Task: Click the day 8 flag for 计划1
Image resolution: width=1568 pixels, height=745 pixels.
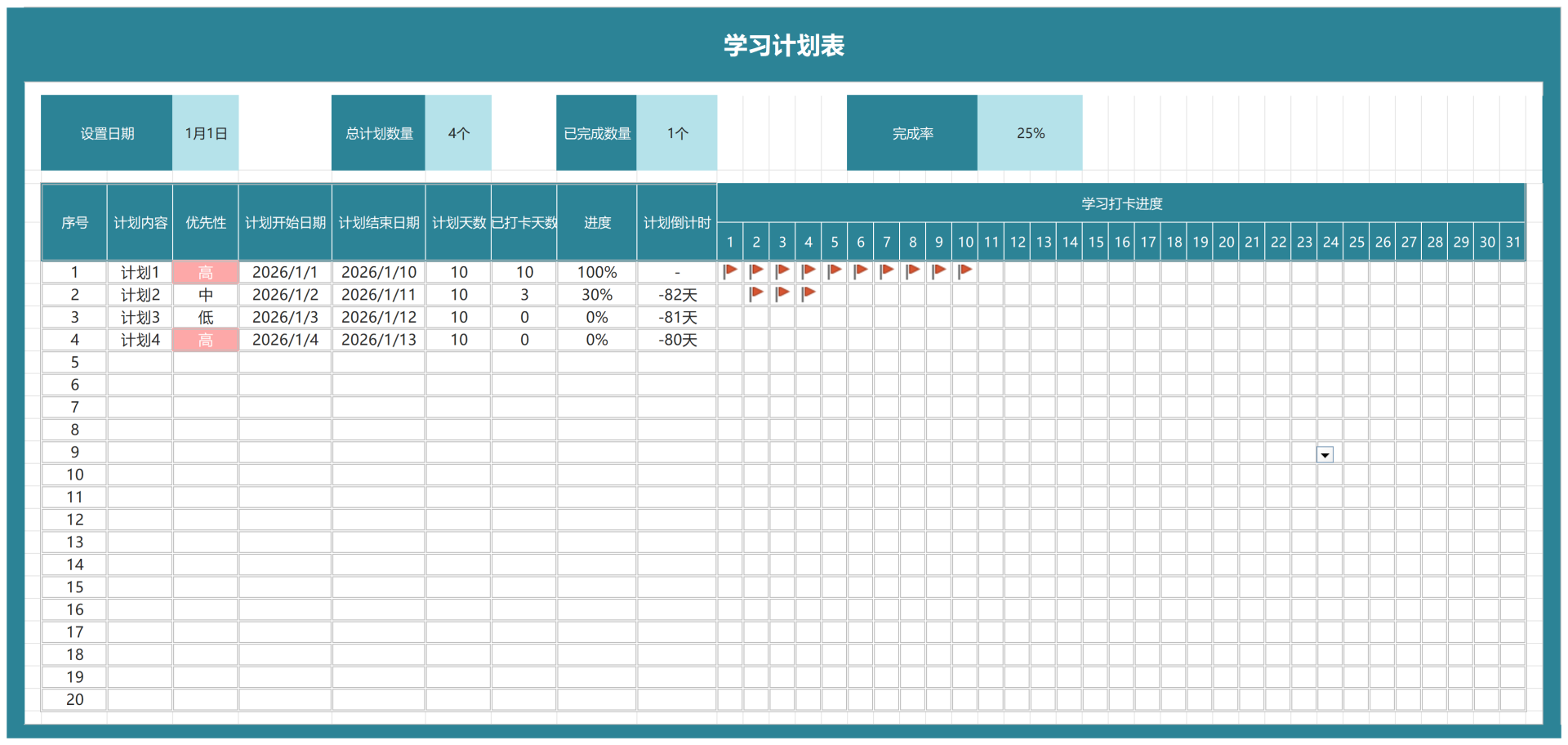Action: 912,270
